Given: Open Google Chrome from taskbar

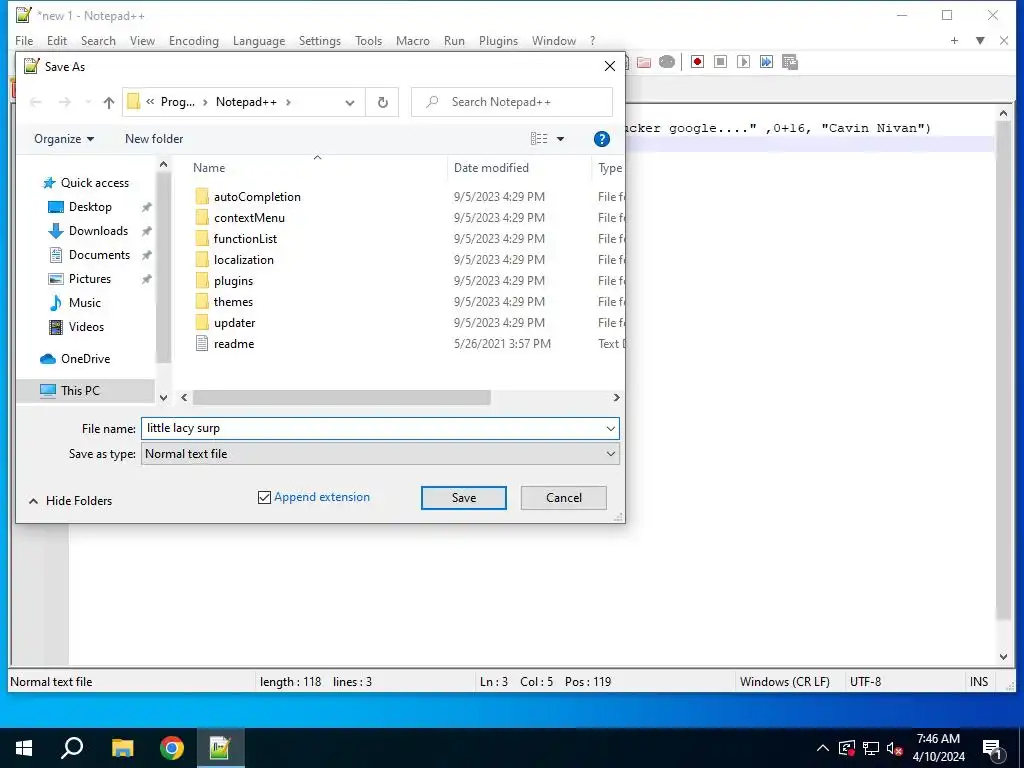Looking at the screenshot, I should click(x=172, y=748).
